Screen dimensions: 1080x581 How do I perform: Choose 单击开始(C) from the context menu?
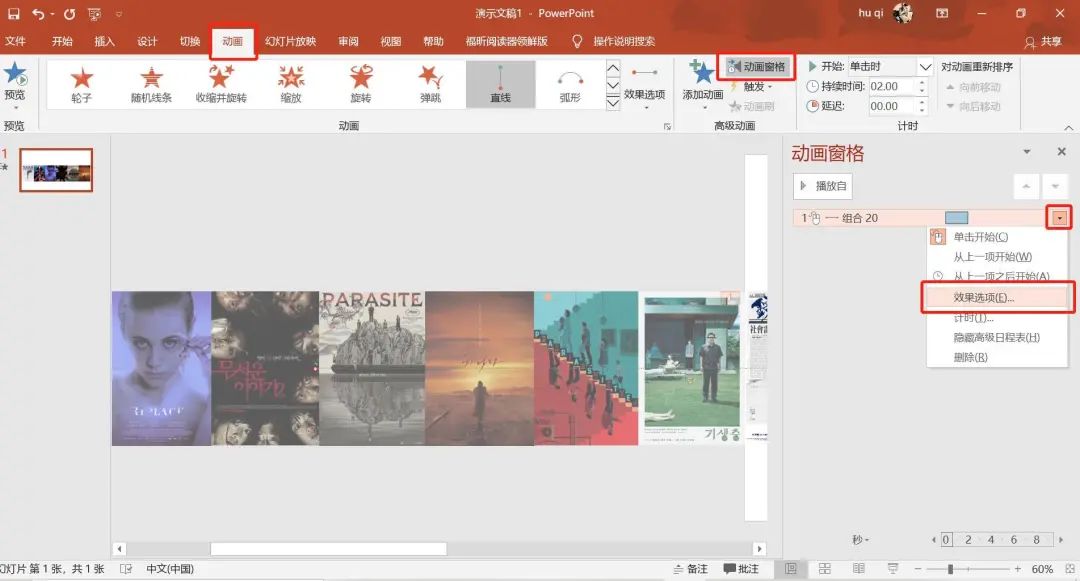click(997, 237)
